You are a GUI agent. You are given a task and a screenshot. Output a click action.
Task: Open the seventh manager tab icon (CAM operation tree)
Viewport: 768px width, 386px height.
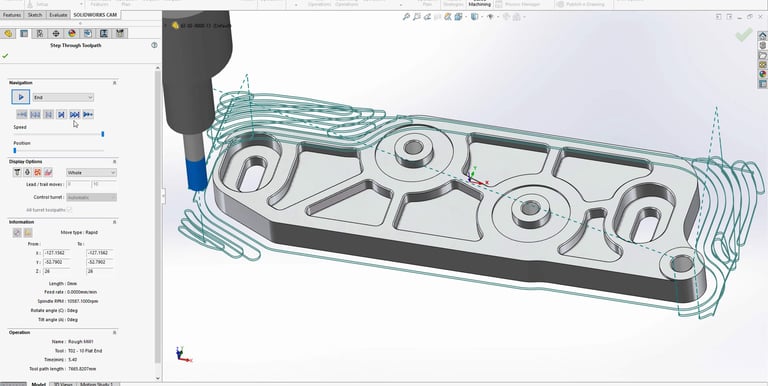pos(104,33)
